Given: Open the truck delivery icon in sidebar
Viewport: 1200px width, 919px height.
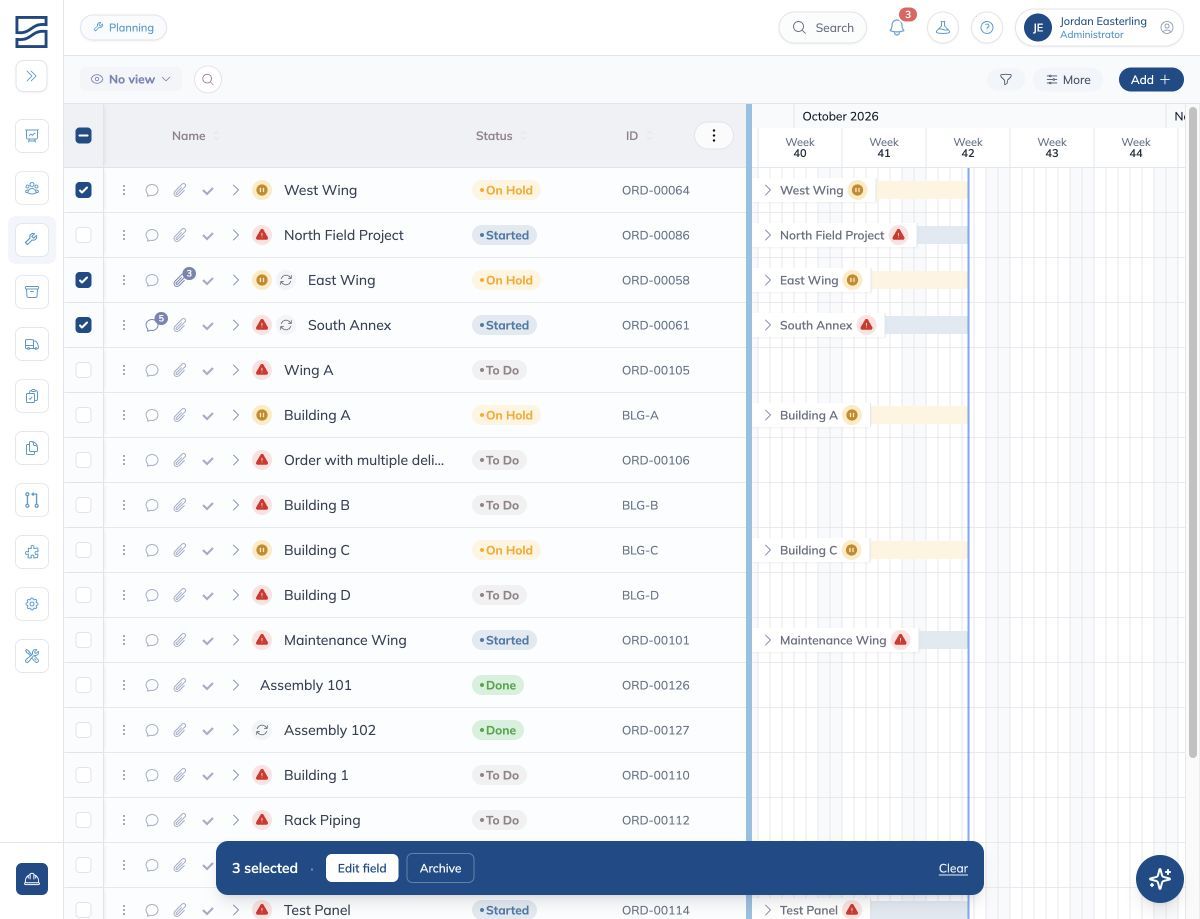Looking at the screenshot, I should (x=31, y=344).
